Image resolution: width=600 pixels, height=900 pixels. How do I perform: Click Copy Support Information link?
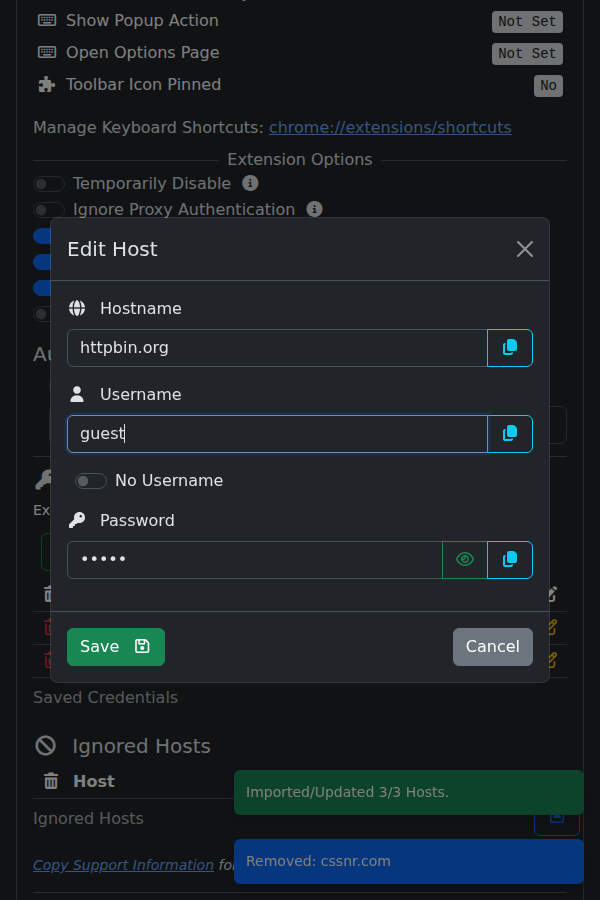pyautogui.click(x=123, y=865)
